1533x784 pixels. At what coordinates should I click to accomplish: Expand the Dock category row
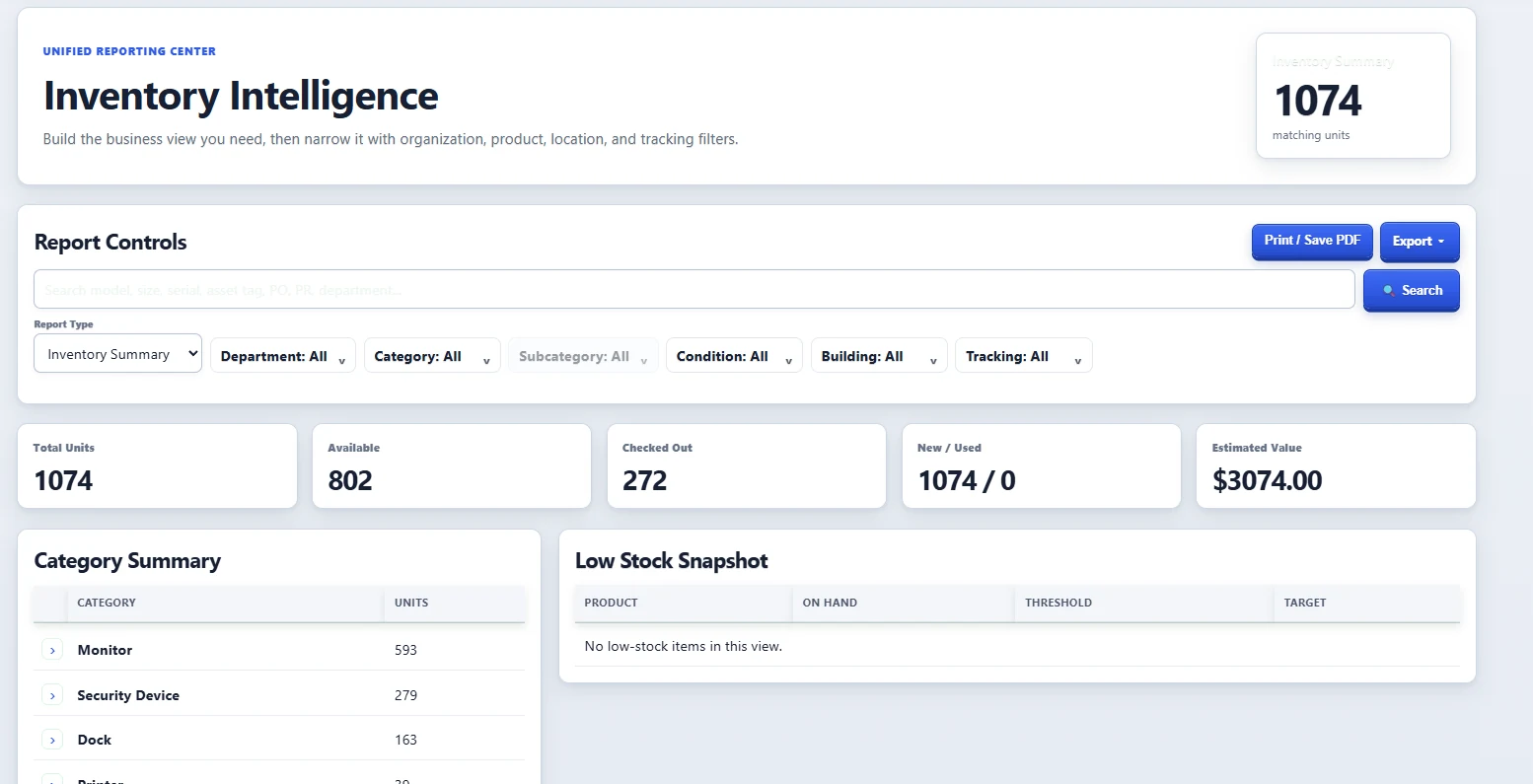coord(52,740)
